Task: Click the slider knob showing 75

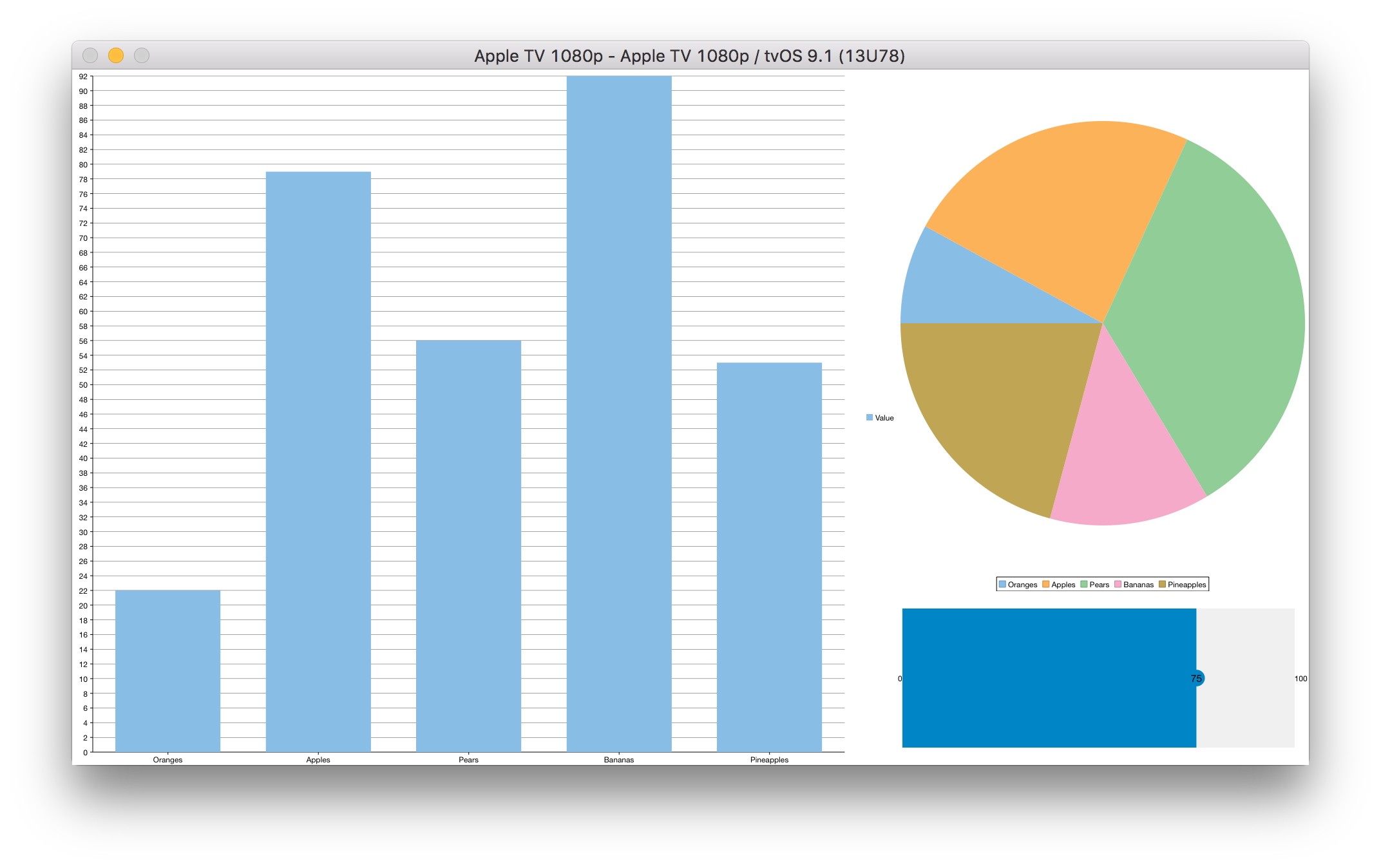Action: (1197, 678)
